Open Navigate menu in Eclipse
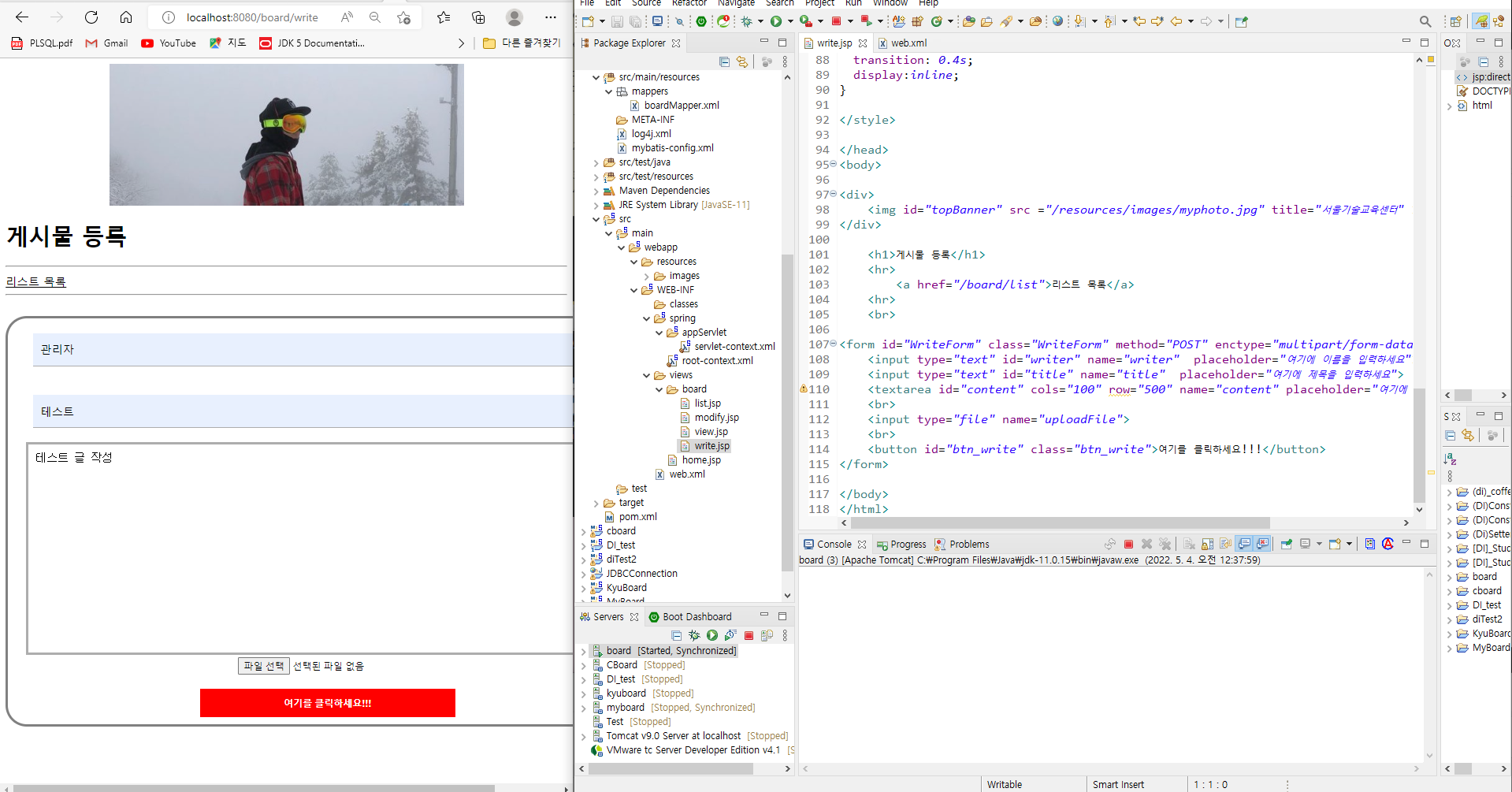The width and height of the screenshot is (1512, 792). pyautogui.click(x=736, y=3)
